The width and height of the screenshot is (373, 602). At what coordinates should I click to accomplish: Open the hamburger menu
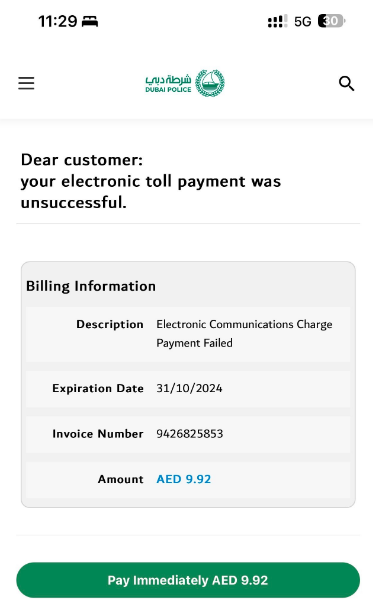pos(26,83)
